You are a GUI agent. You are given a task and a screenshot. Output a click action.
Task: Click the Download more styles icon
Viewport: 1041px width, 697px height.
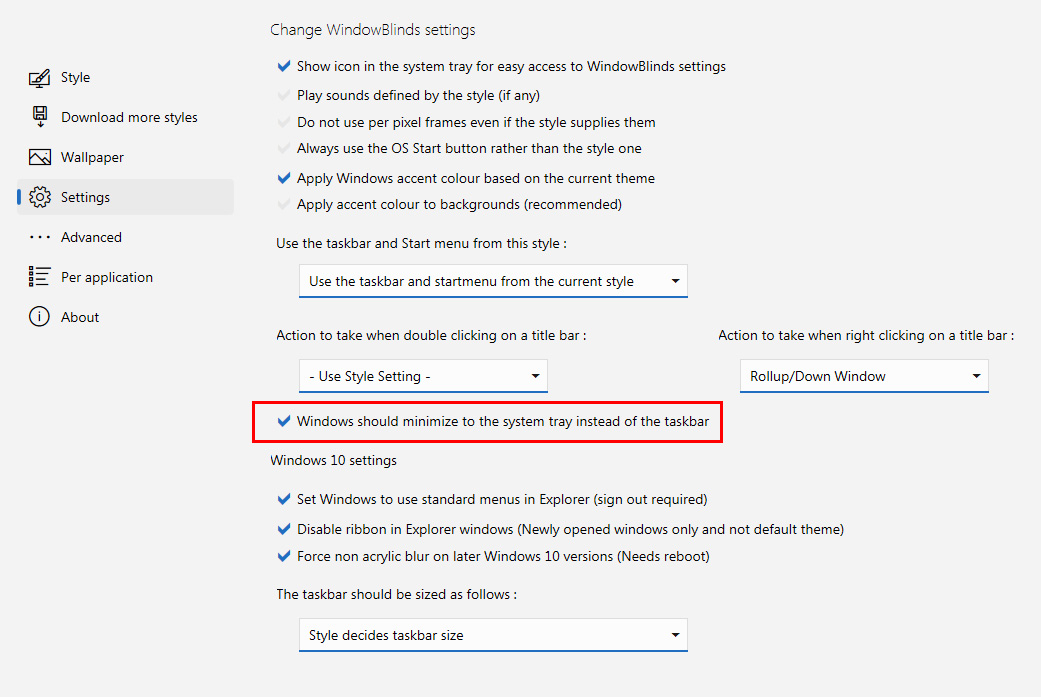click(40, 117)
